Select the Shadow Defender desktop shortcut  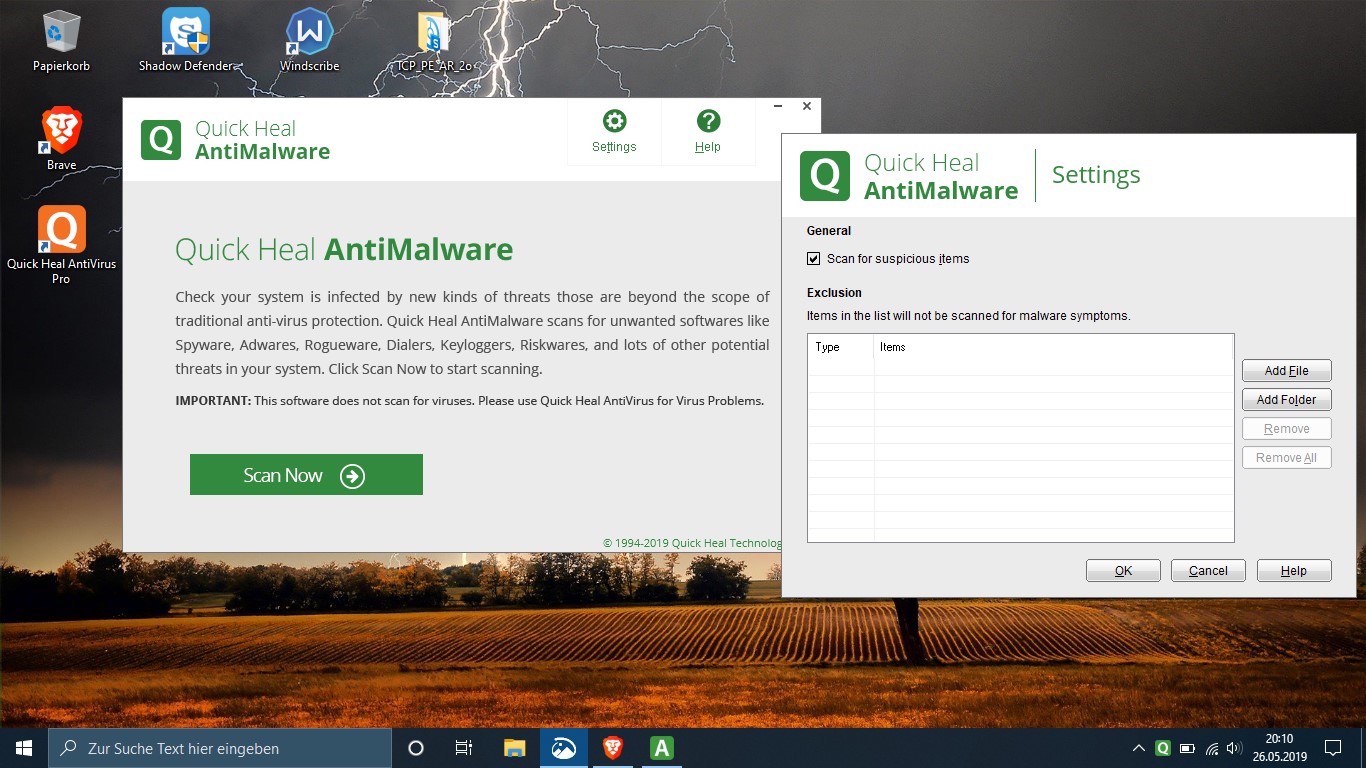click(186, 42)
